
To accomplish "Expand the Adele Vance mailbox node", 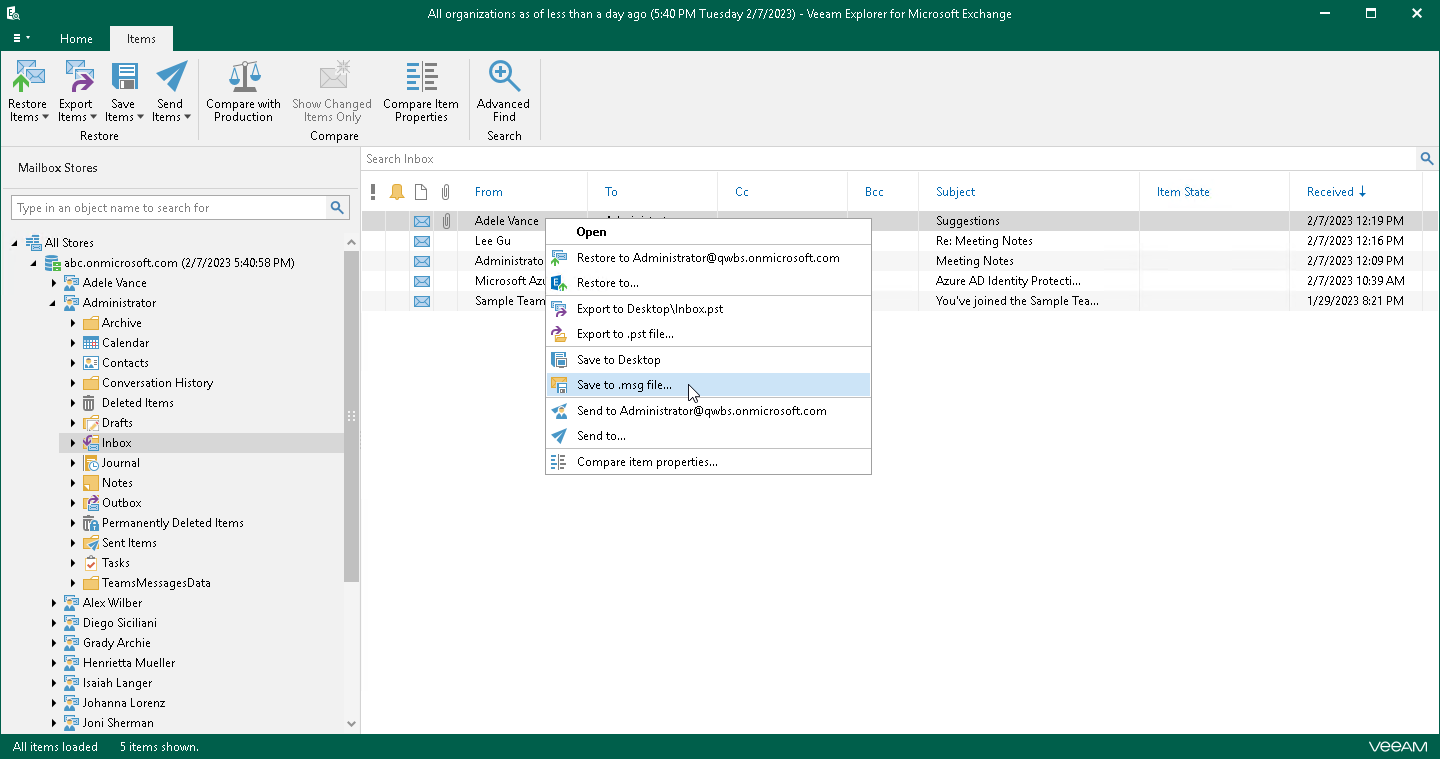I will (x=54, y=283).
